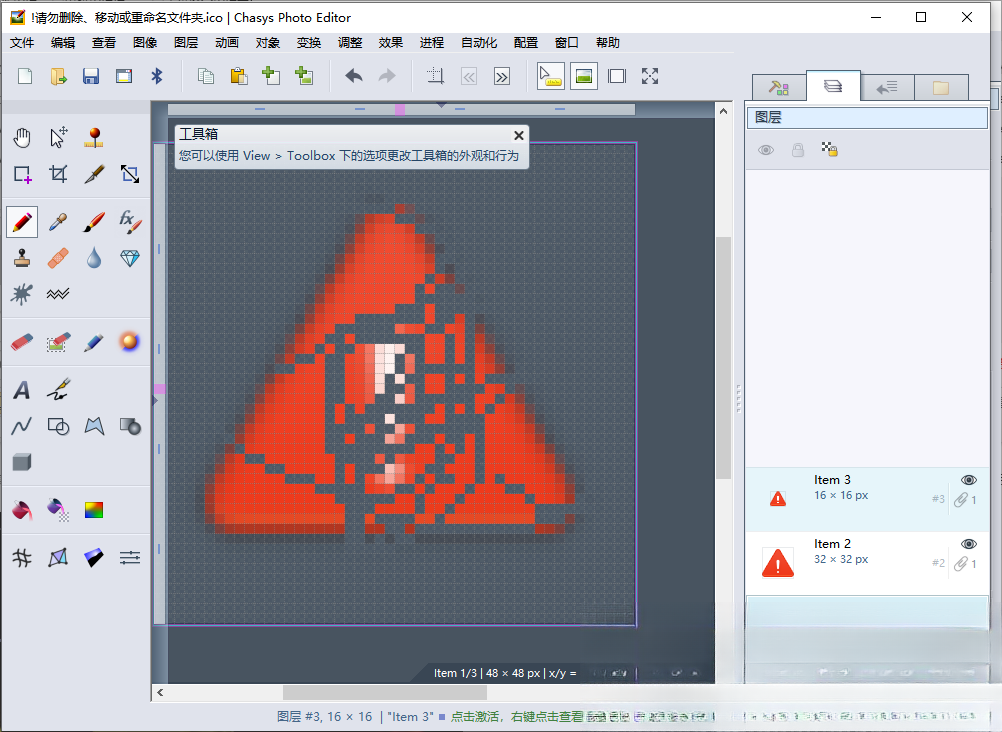The width and height of the screenshot is (1002, 732).
Task: Toggle the pointer ruler view mode
Action: [x=550, y=76]
